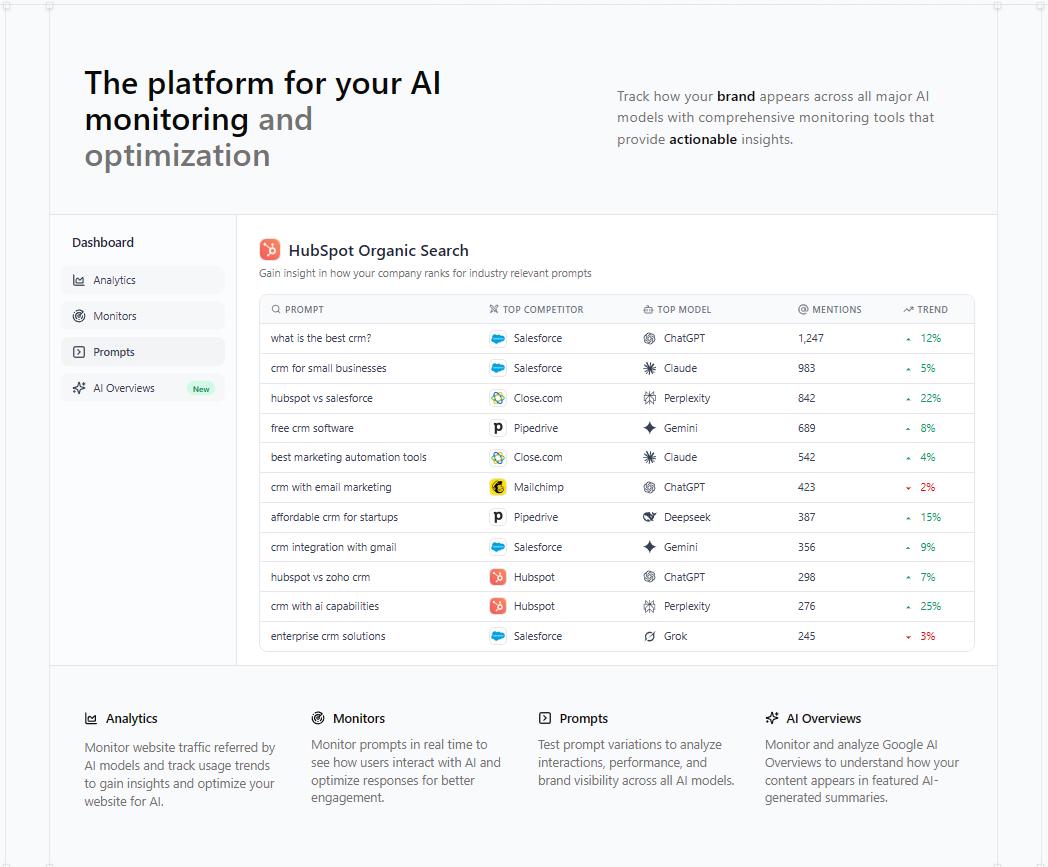Select the "what is the best crm?" prompt row
1048x867 pixels.
tap(321, 338)
